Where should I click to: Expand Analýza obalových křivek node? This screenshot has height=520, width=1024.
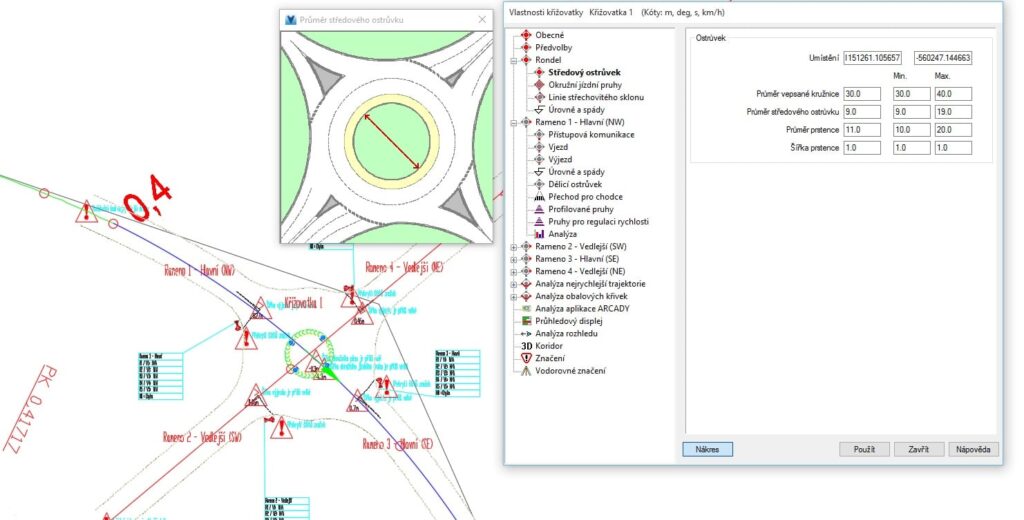pyautogui.click(x=513, y=297)
